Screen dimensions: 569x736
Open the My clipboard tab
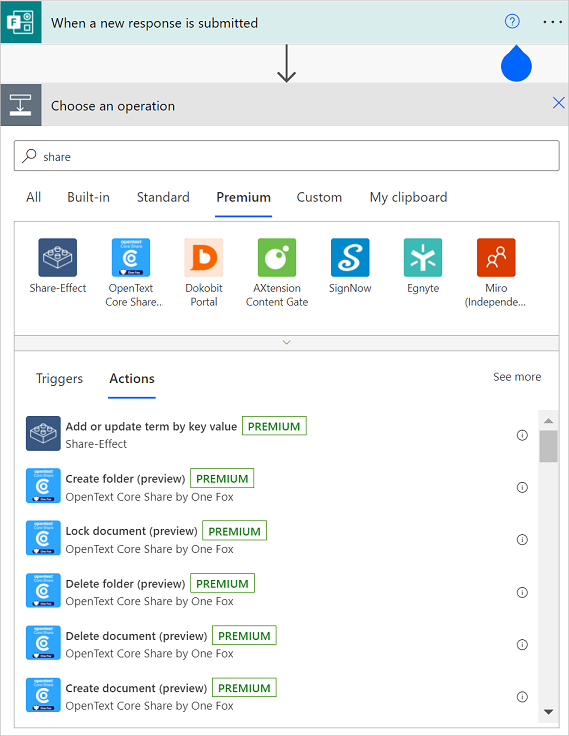[408, 197]
